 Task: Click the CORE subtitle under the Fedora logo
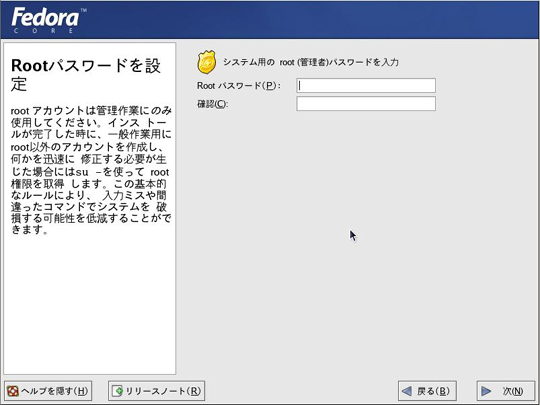[x=44, y=31]
